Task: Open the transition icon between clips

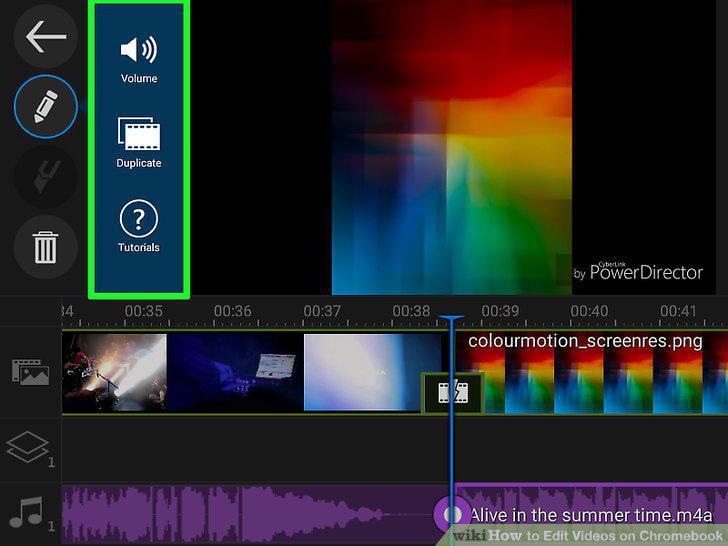Action: (x=453, y=393)
